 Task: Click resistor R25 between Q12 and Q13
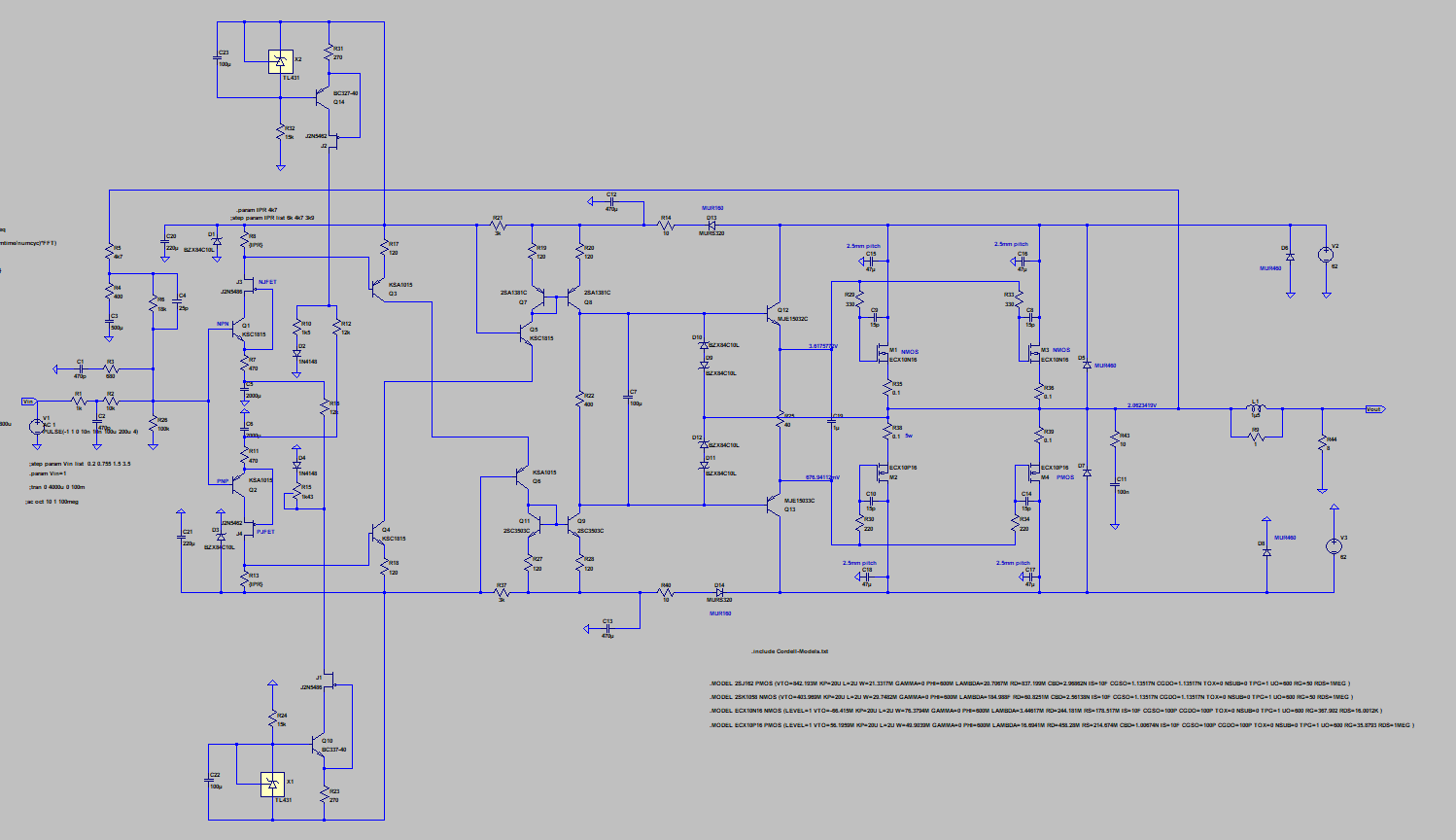click(780, 420)
